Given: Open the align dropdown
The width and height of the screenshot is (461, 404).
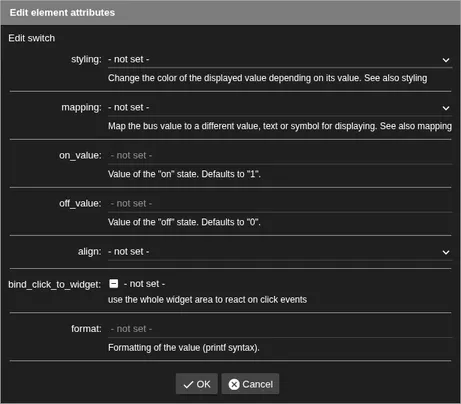Looking at the screenshot, I should point(280,252).
